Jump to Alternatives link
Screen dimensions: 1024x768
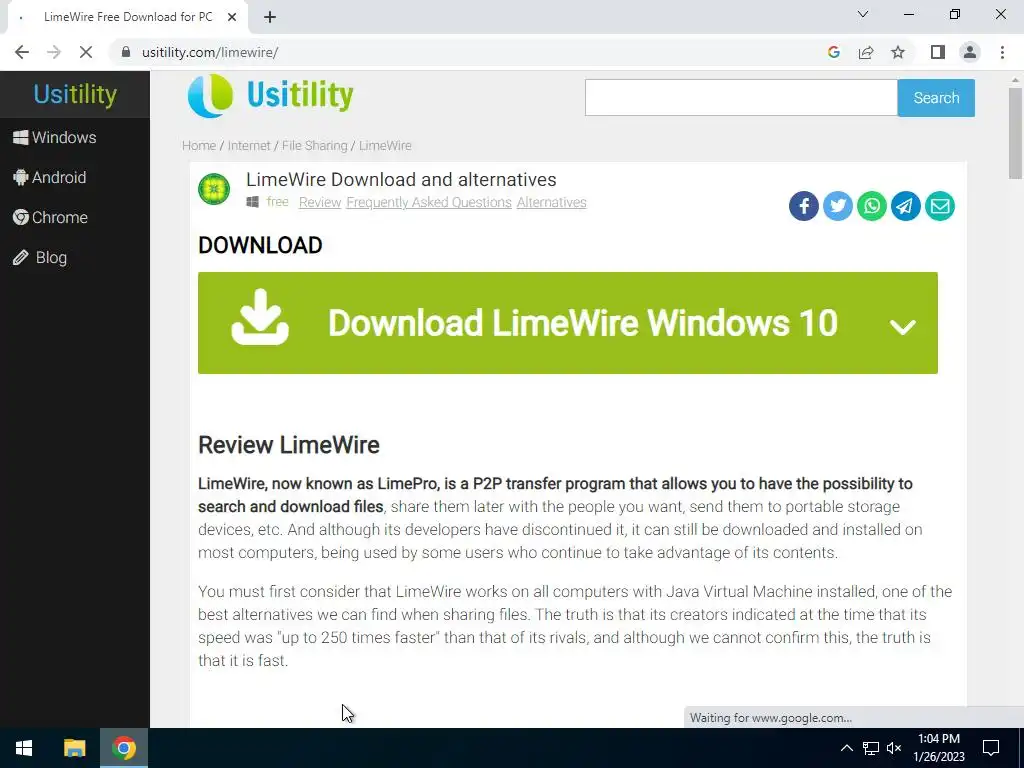click(x=552, y=202)
